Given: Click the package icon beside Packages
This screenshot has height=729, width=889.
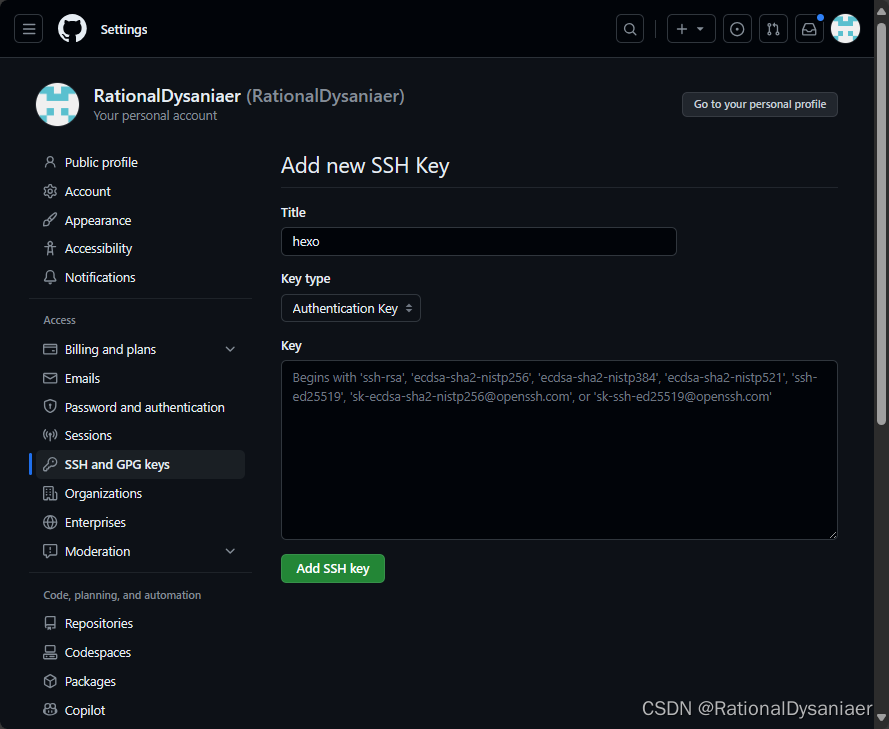Looking at the screenshot, I should click(x=50, y=681).
